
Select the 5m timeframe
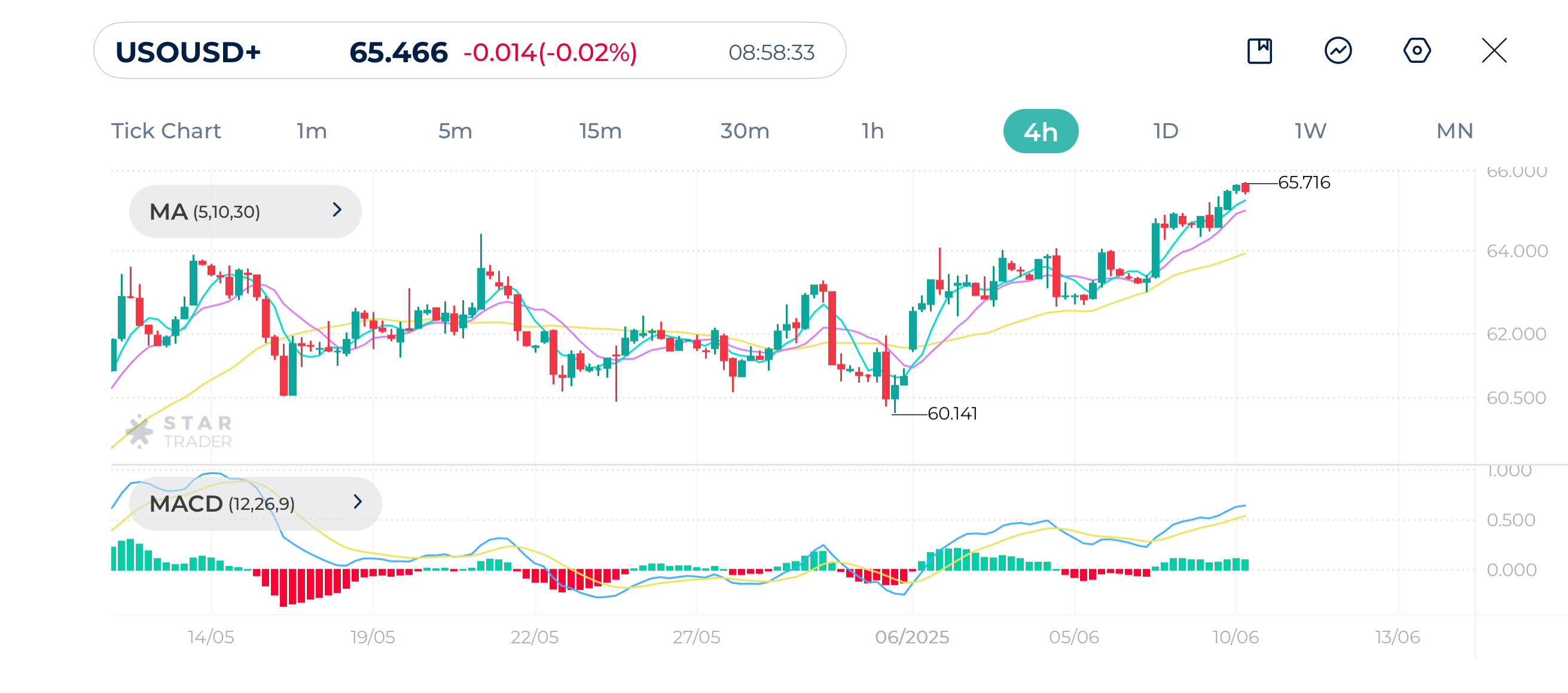click(x=454, y=132)
